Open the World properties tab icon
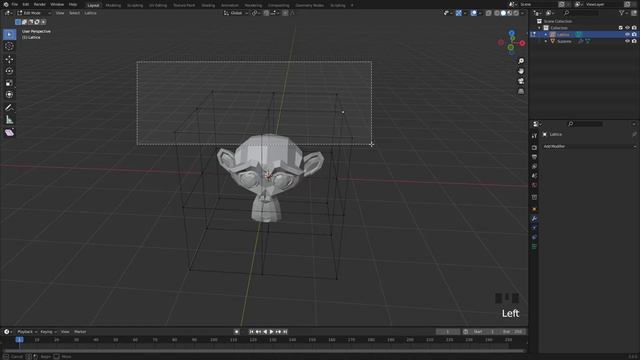Viewport: 640px width, 360px height. click(x=534, y=185)
